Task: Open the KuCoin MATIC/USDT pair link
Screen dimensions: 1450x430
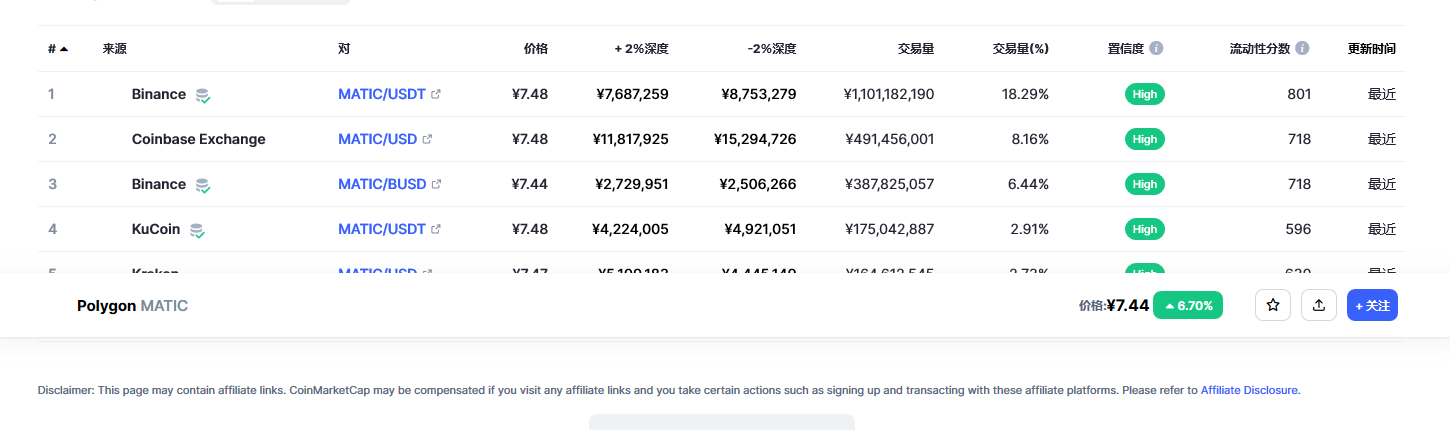Action: 382,229
